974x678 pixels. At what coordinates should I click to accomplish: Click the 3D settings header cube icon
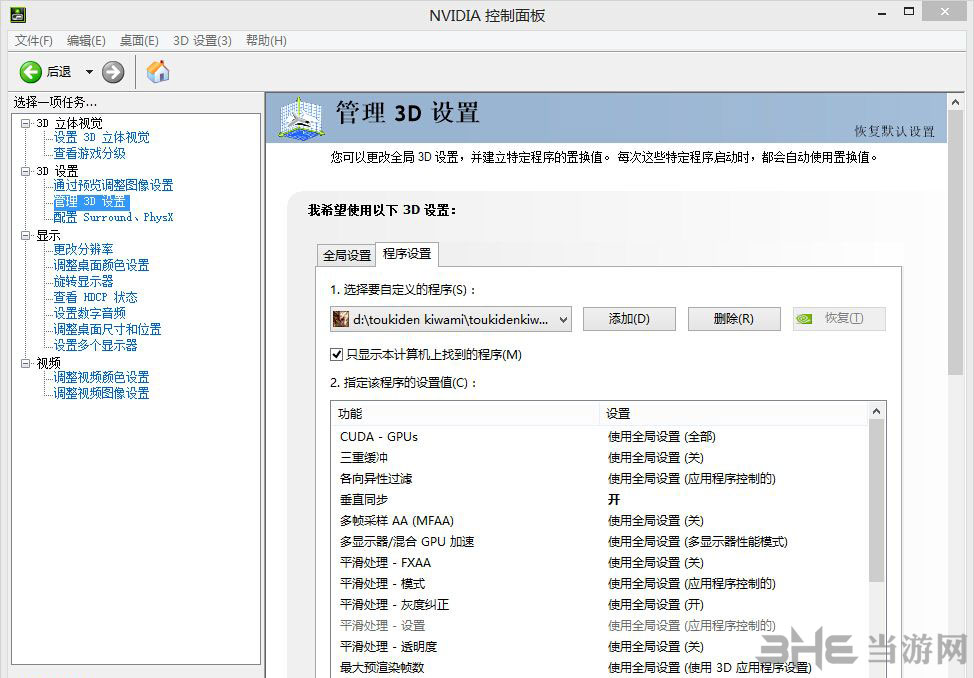click(x=301, y=117)
